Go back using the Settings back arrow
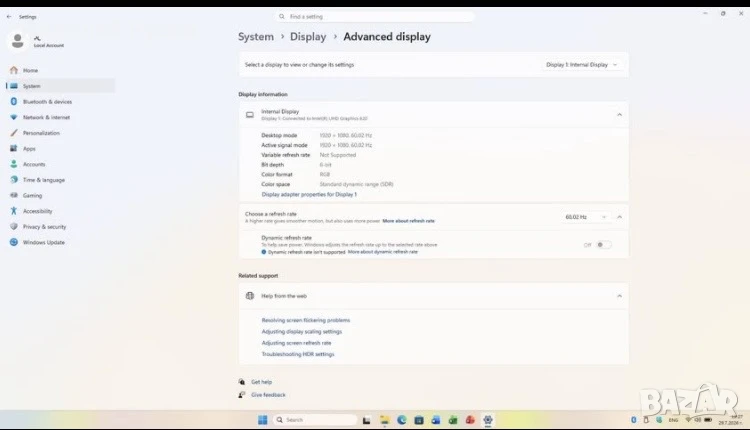Screen dimensions: 750x430 (x=9, y=17)
